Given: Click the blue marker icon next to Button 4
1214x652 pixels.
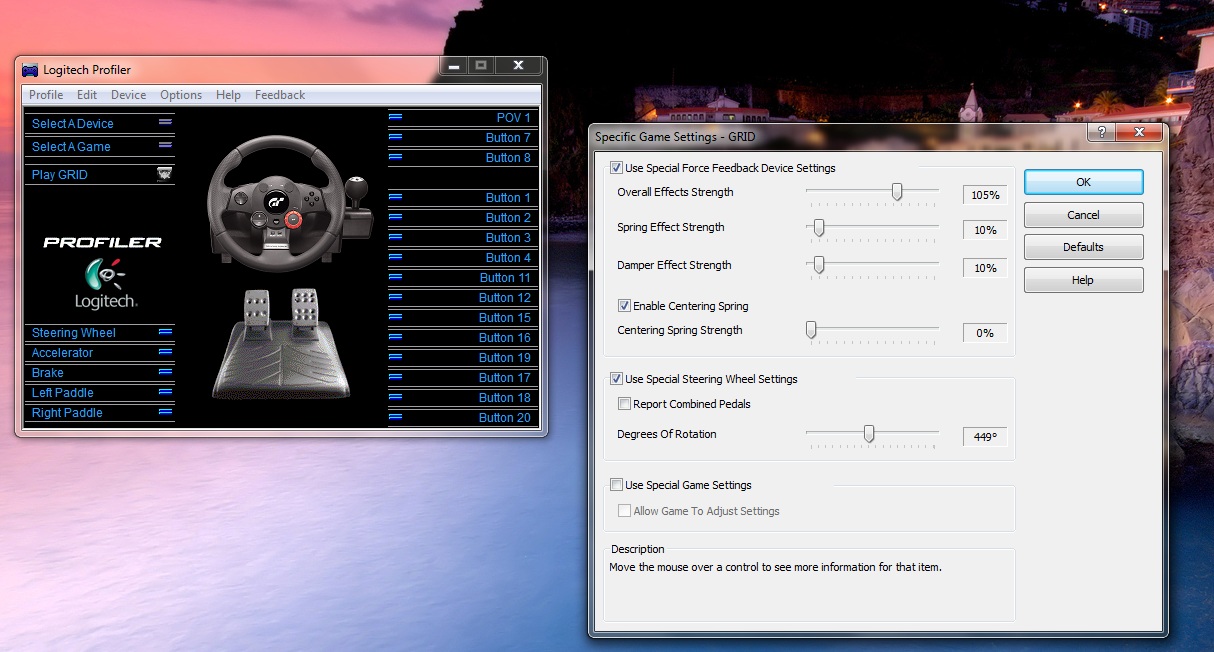Looking at the screenshot, I should pos(395,257).
